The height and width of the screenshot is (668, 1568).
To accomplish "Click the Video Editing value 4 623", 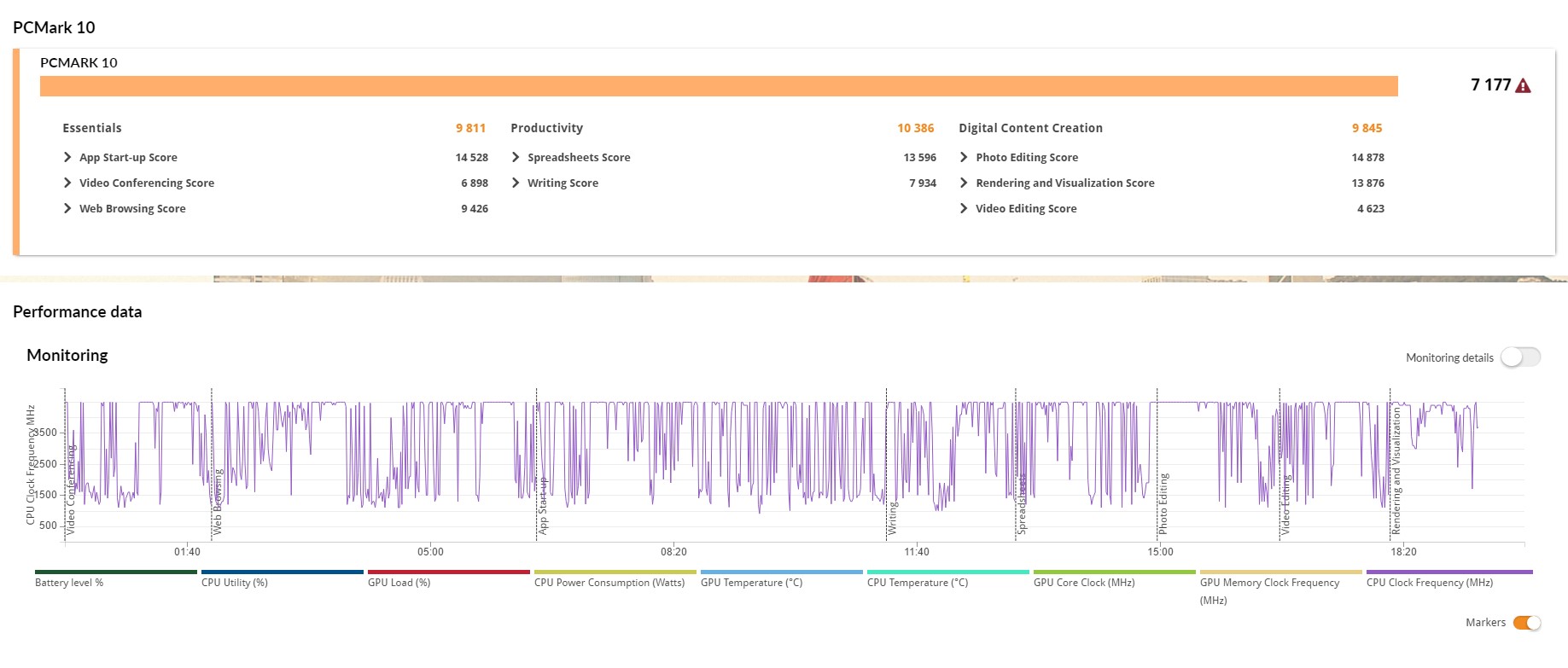I will pyautogui.click(x=1371, y=208).
